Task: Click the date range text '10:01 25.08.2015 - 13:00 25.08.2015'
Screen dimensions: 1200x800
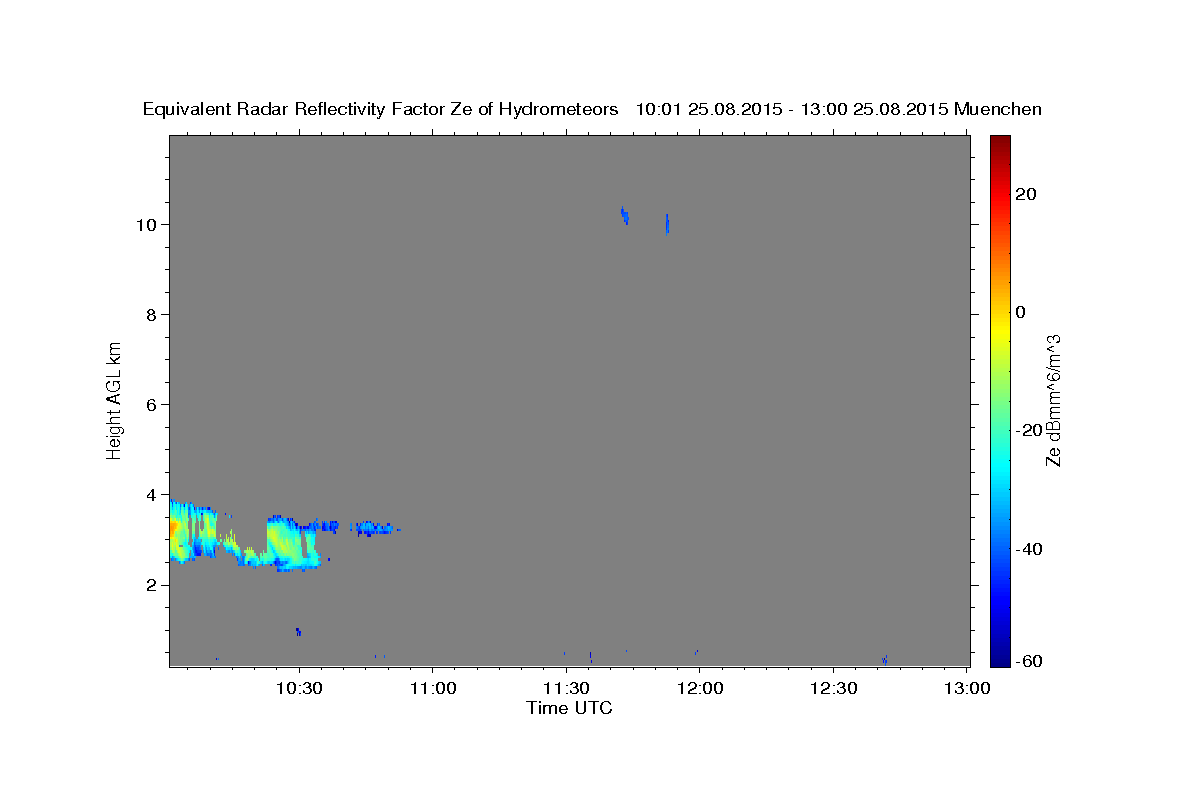Action: click(792, 109)
